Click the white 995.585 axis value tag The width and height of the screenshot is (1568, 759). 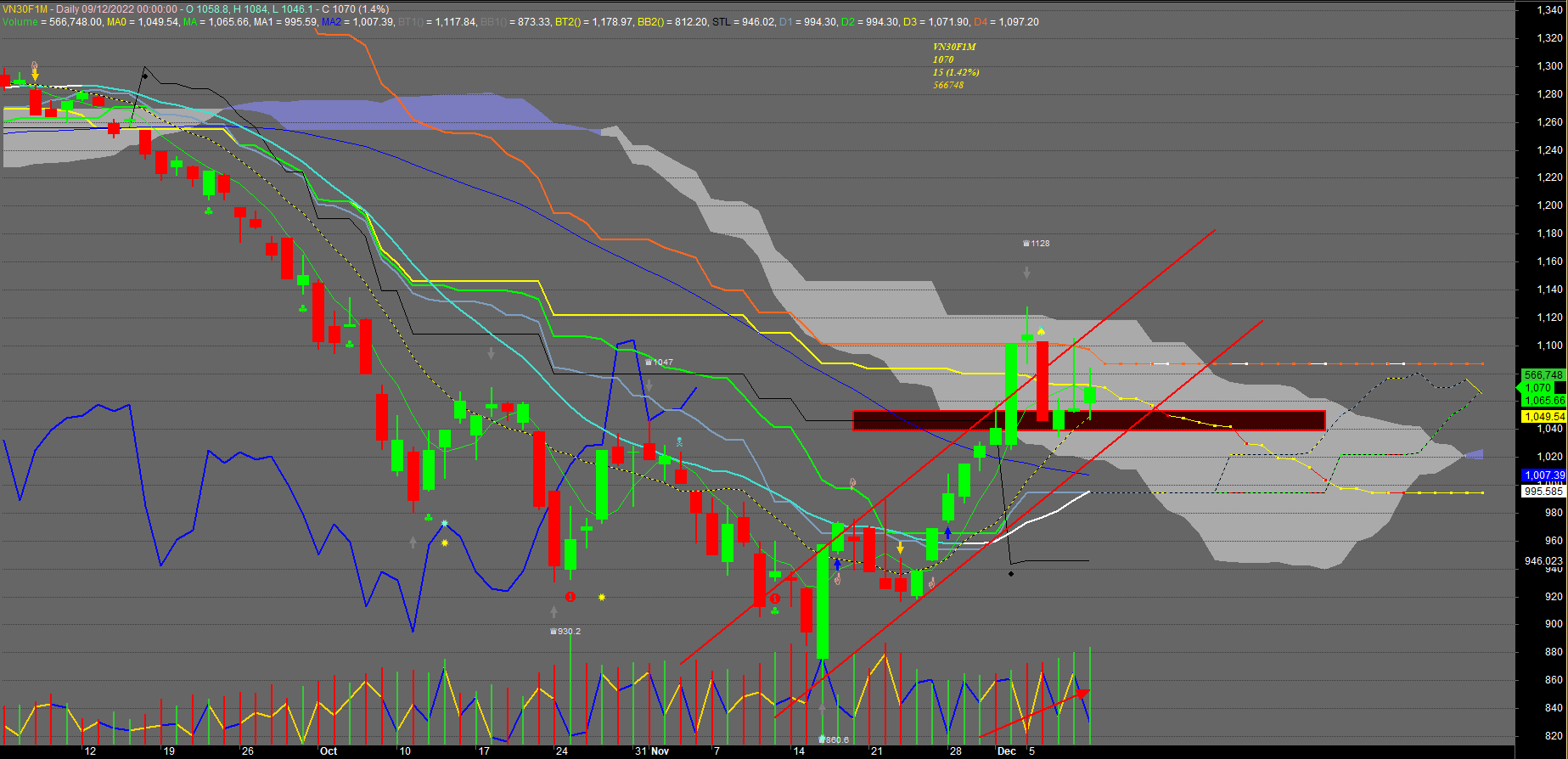click(x=1543, y=492)
